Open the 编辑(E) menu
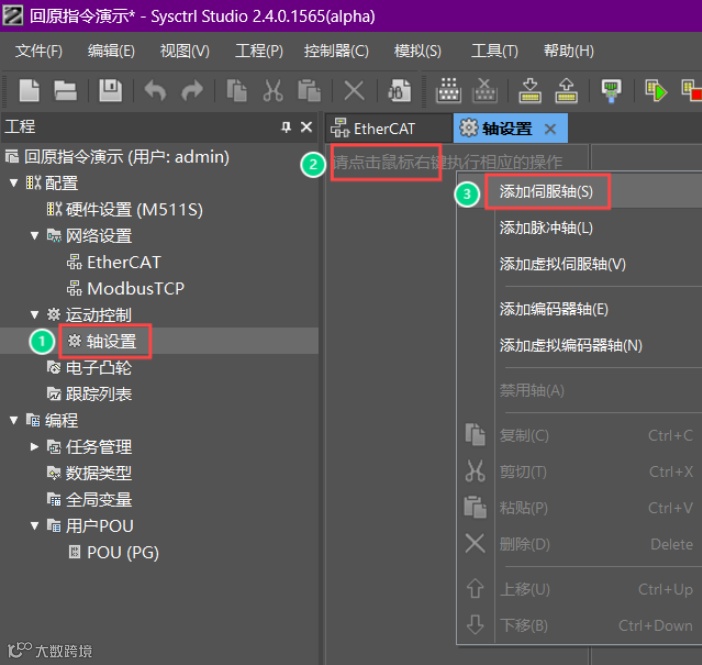The image size is (702, 665). [111, 51]
